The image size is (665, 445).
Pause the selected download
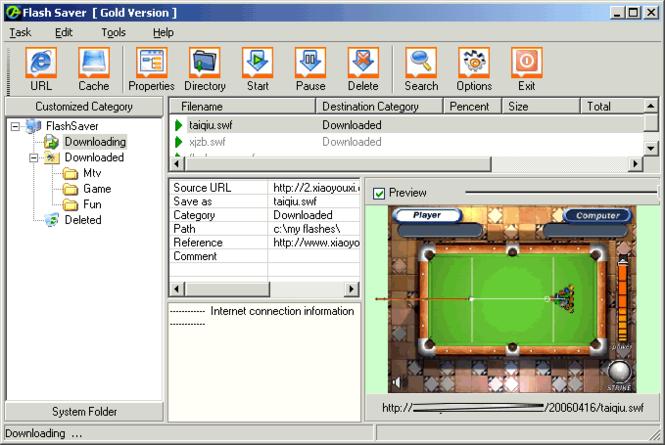[310, 70]
